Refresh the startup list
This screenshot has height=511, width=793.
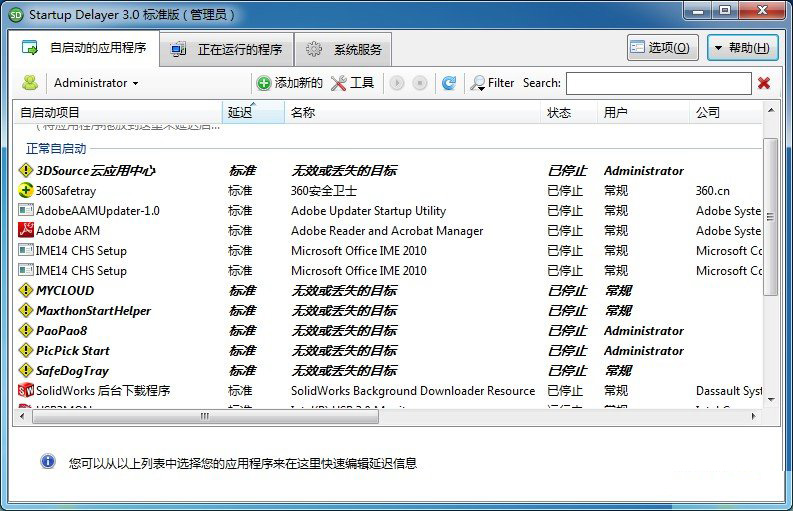(449, 83)
